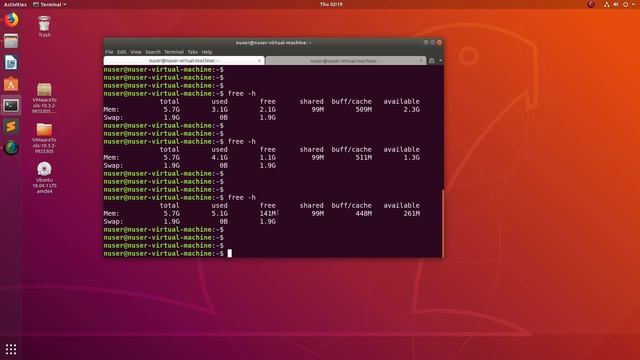Click the '448M' buff/cache value
The image size is (640, 360).
click(x=363, y=213)
